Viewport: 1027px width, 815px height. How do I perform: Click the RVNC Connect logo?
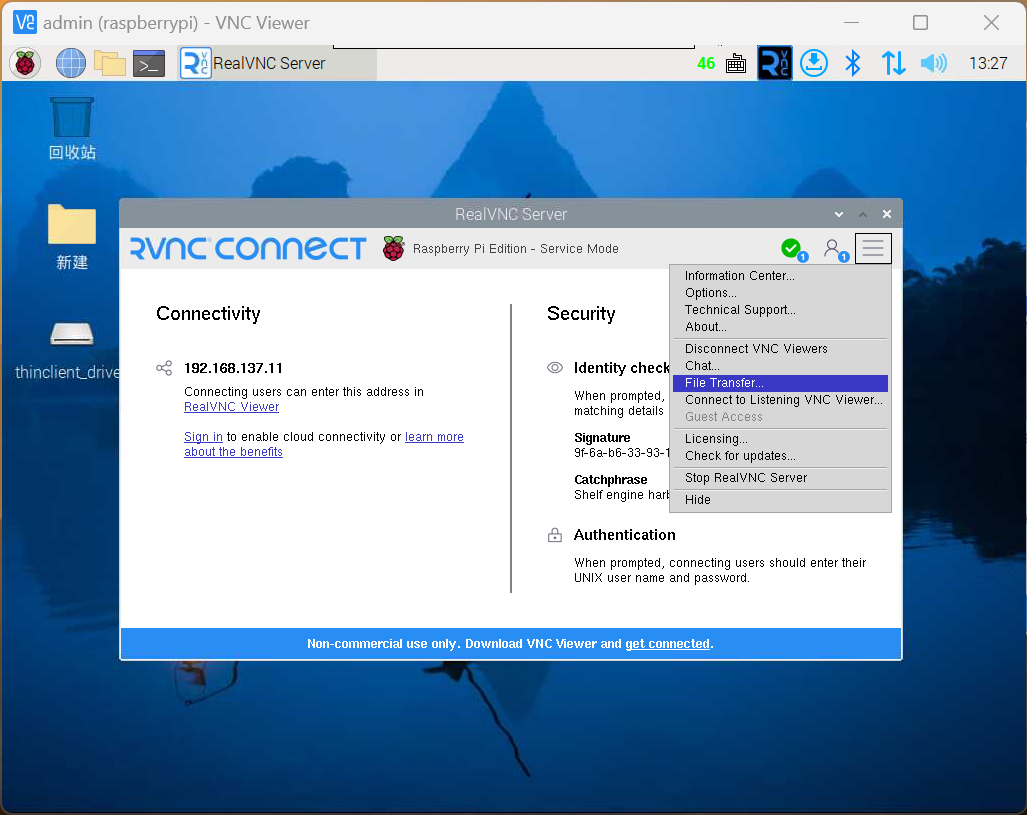(248, 248)
